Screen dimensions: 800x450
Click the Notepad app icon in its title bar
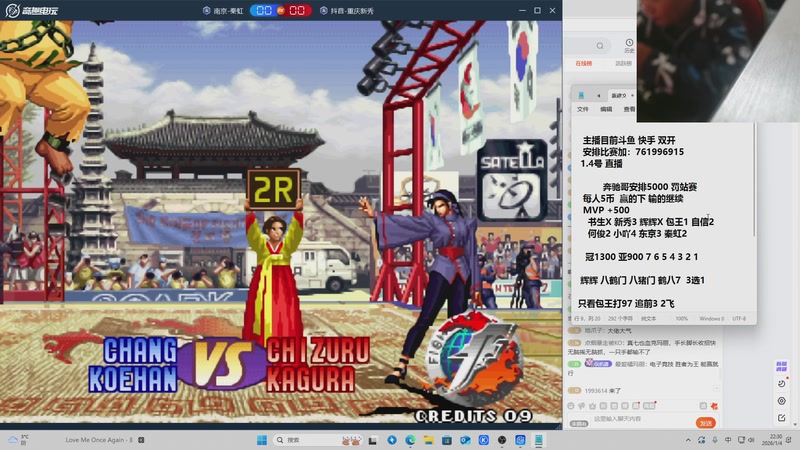(581, 95)
